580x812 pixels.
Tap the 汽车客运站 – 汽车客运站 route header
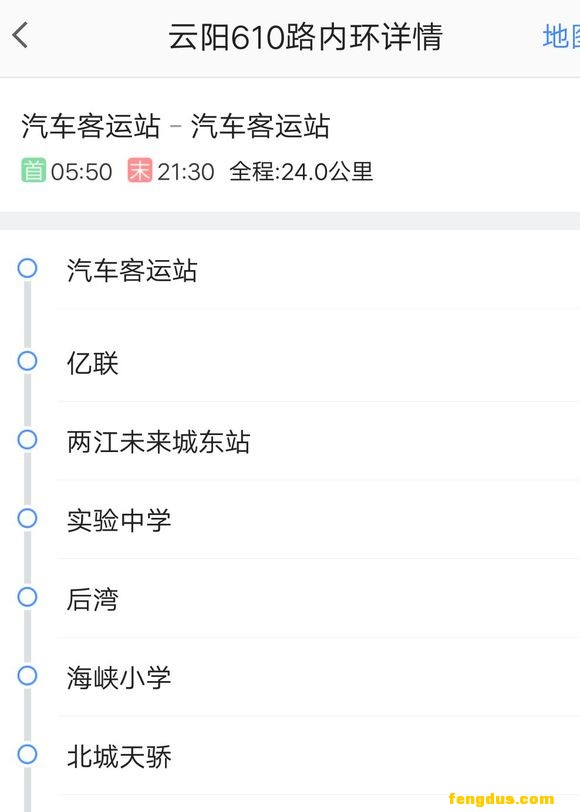point(177,126)
